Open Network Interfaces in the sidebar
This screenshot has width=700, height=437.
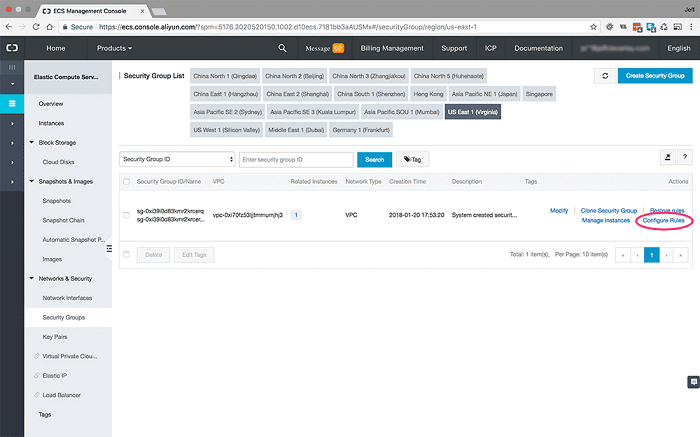(67, 298)
